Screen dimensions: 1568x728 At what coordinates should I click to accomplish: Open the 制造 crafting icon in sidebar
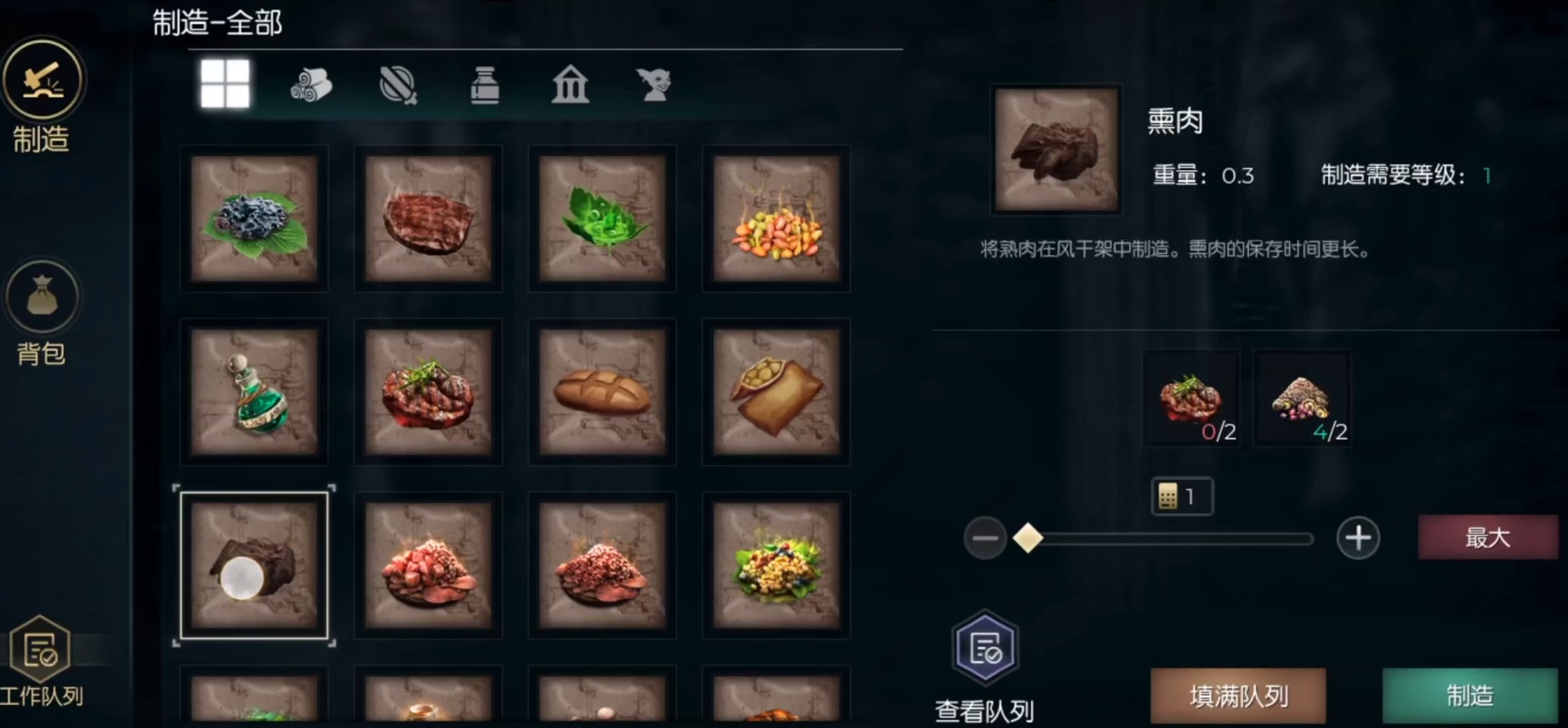pos(42,81)
